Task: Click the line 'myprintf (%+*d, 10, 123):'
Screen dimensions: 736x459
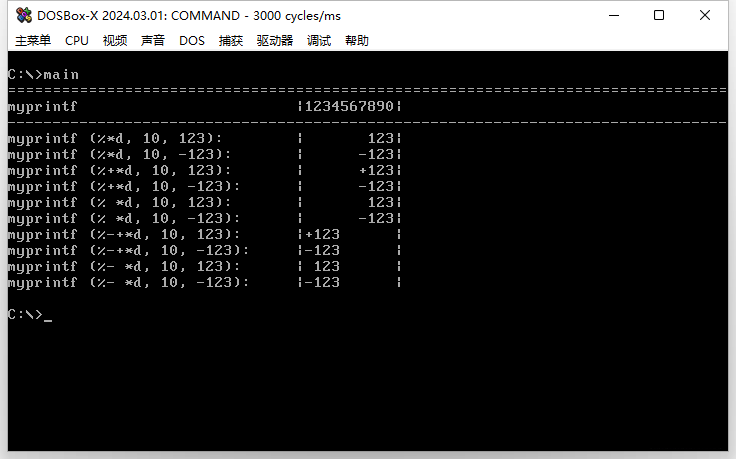Action: point(120,170)
